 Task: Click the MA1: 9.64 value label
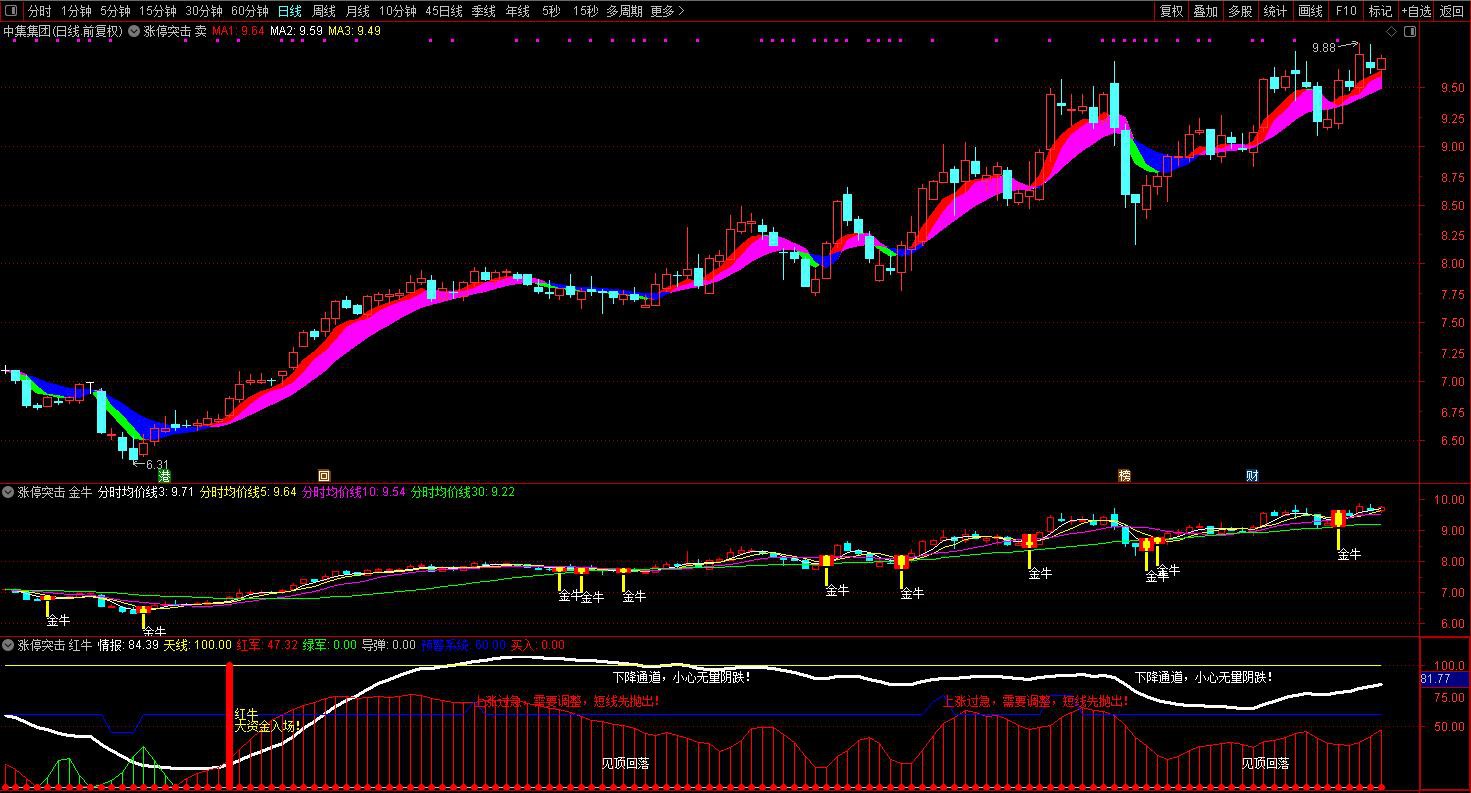[x=238, y=31]
